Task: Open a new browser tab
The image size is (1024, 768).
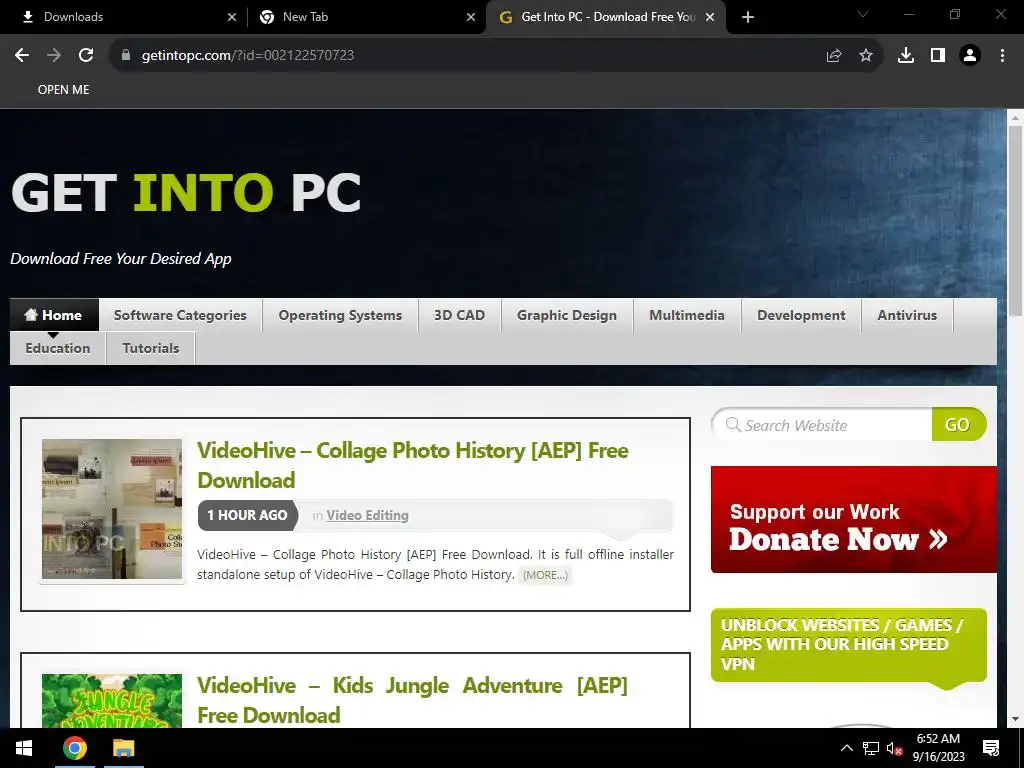Action: (748, 17)
